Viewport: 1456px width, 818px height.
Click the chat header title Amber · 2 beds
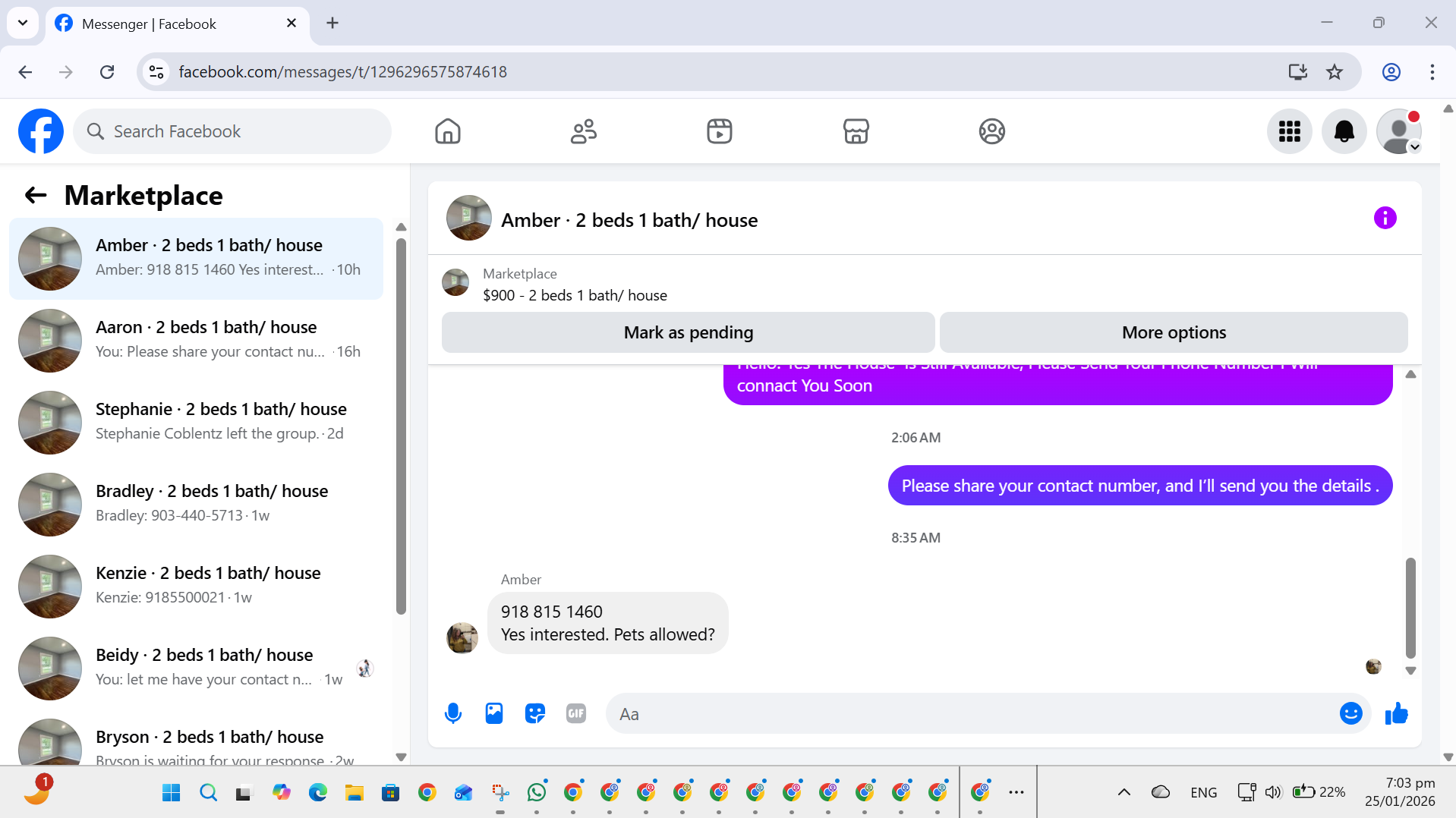point(629,220)
